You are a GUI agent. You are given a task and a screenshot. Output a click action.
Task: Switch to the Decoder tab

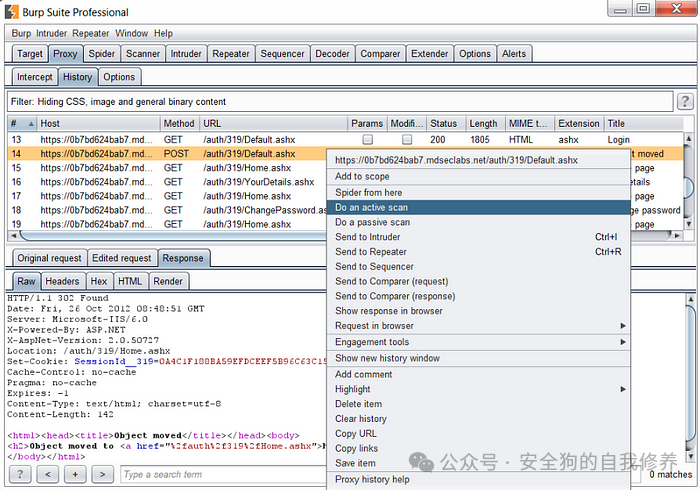(x=332, y=54)
